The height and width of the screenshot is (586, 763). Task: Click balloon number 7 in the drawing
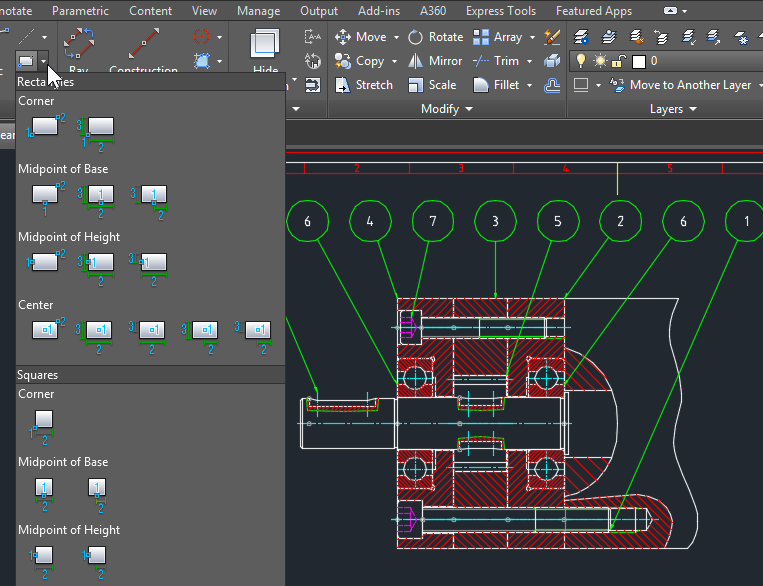coord(433,221)
